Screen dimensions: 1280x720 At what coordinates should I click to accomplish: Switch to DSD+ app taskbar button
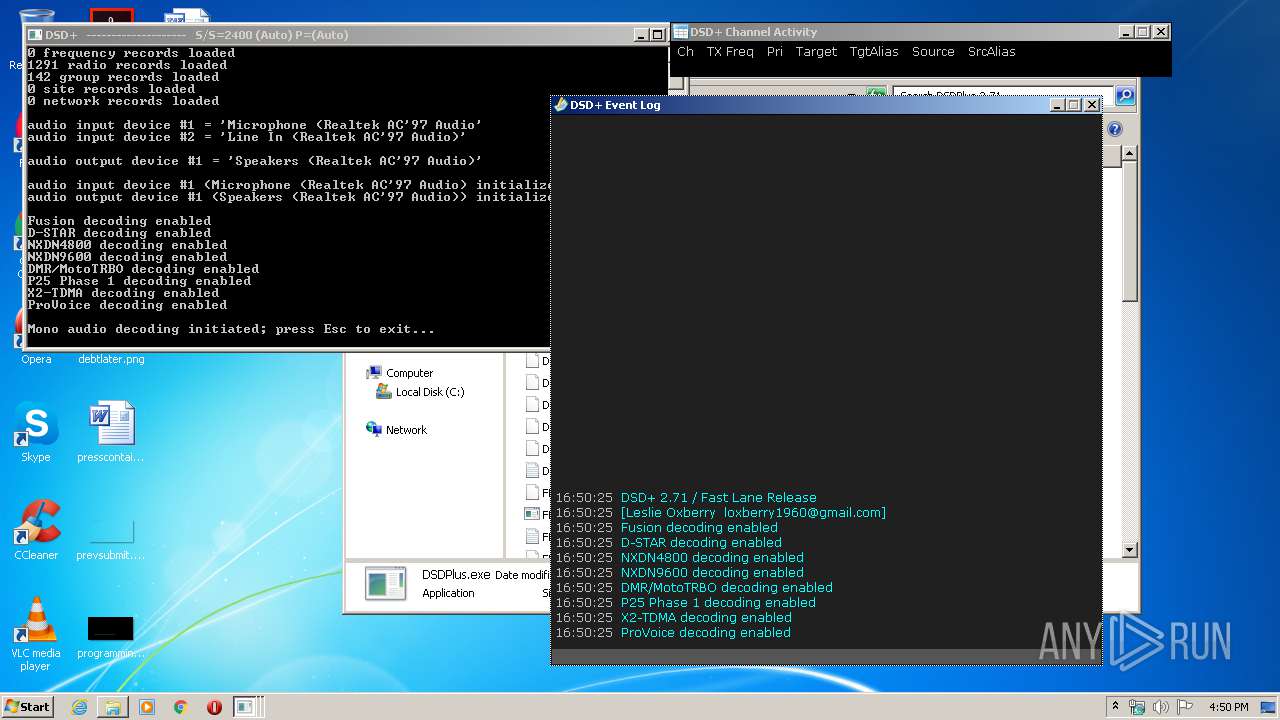click(x=246, y=707)
